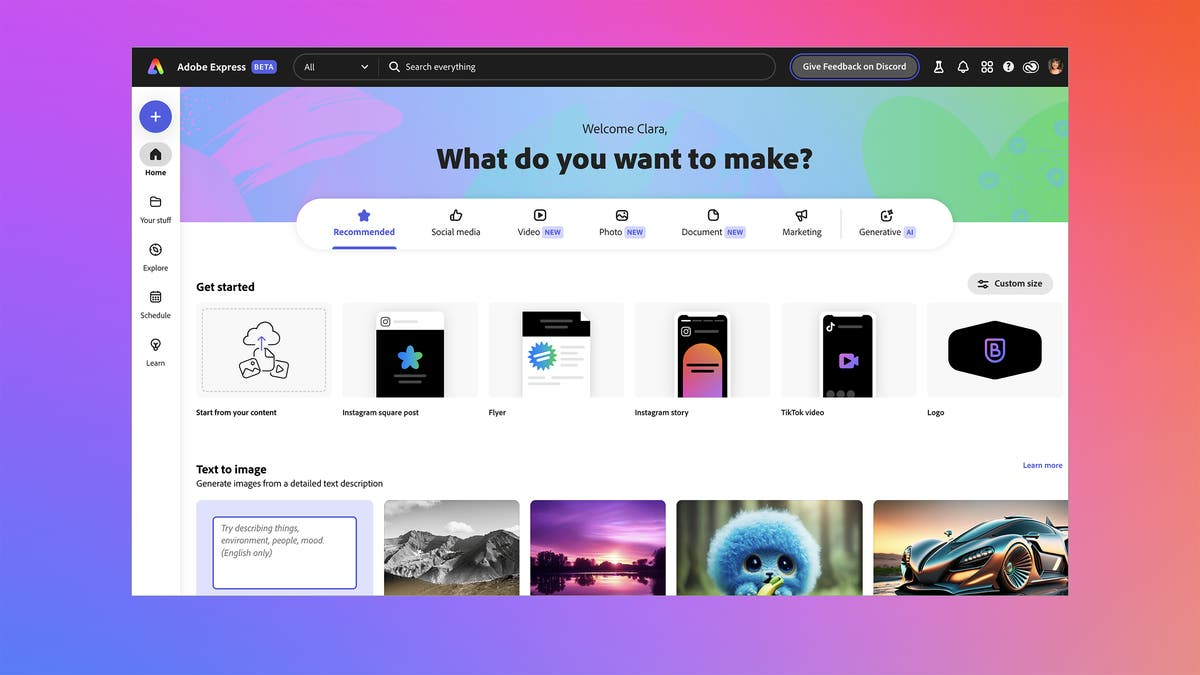Open the Creative Cloud icon

tap(1031, 66)
